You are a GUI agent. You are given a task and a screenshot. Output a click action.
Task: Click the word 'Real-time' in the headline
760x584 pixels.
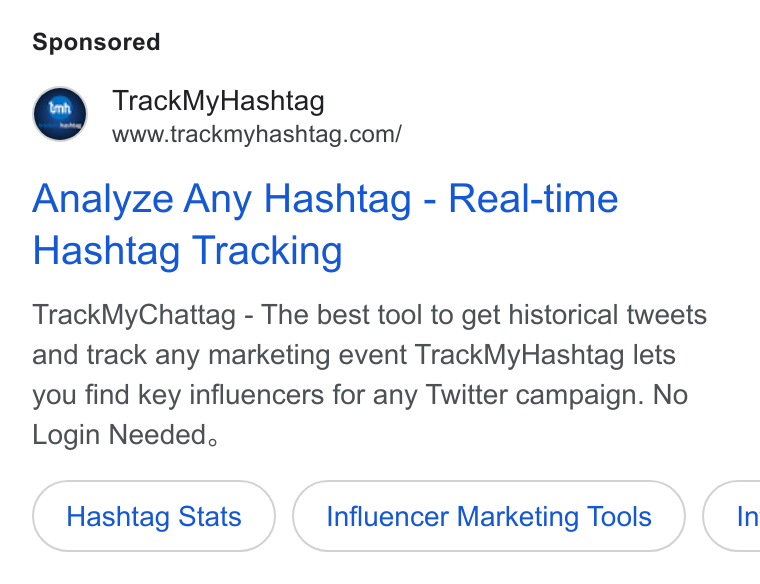pos(533,198)
